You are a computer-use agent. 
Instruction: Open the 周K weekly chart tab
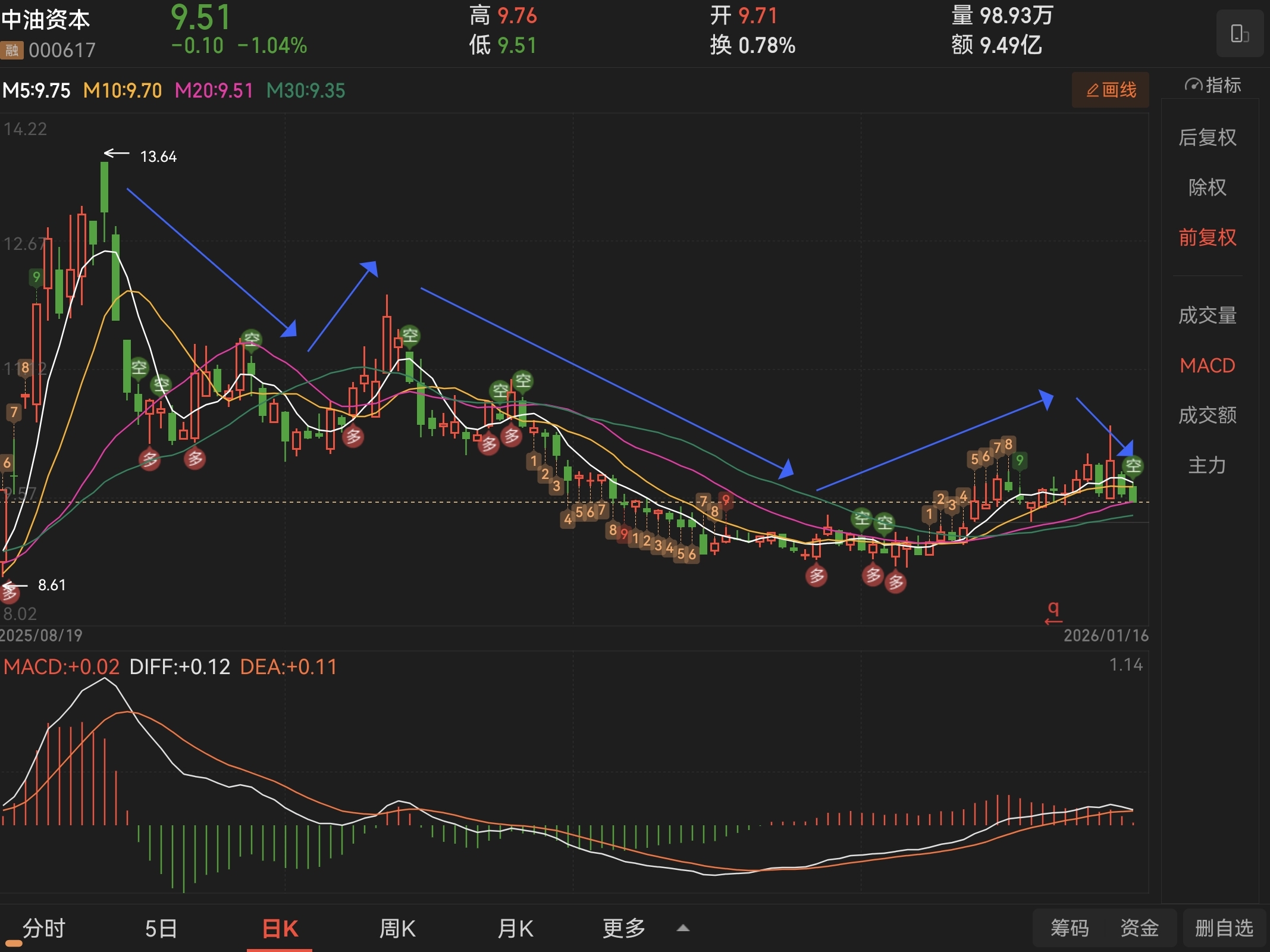click(397, 928)
